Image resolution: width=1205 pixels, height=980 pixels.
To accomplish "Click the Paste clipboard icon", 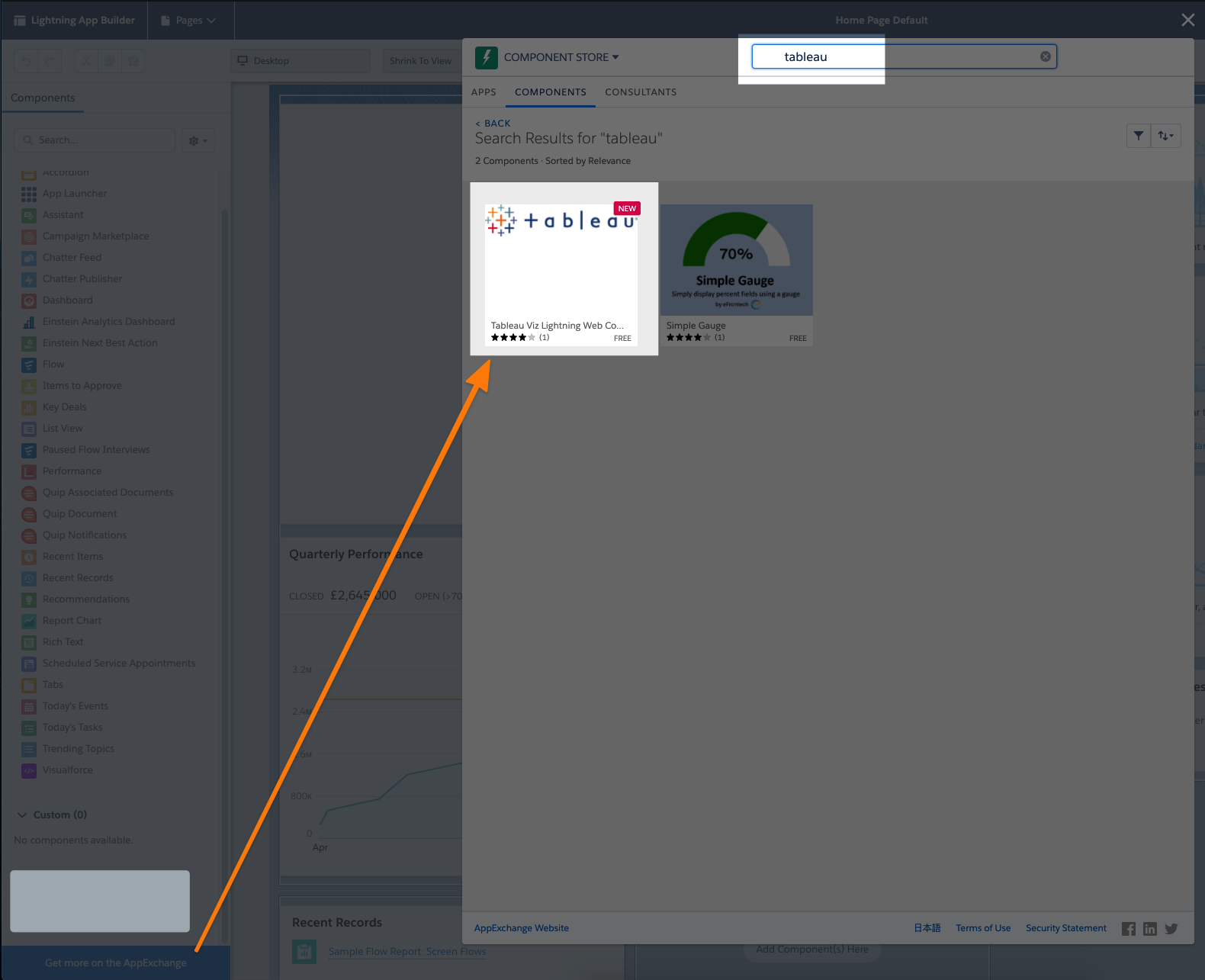I will coord(133,61).
